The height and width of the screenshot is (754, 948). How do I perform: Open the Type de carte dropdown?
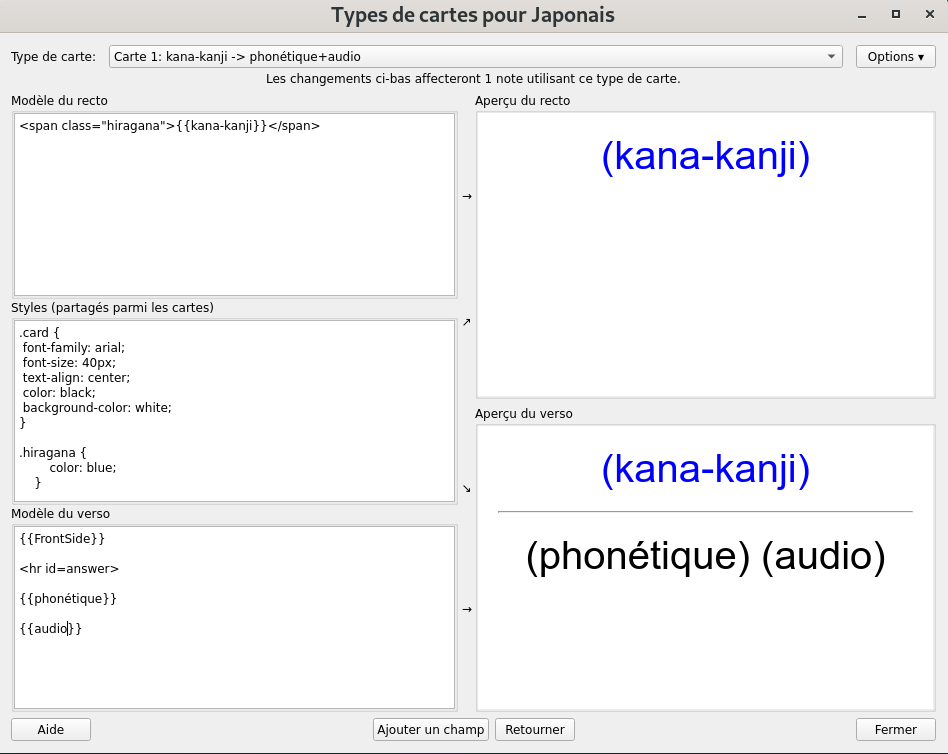(x=475, y=57)
